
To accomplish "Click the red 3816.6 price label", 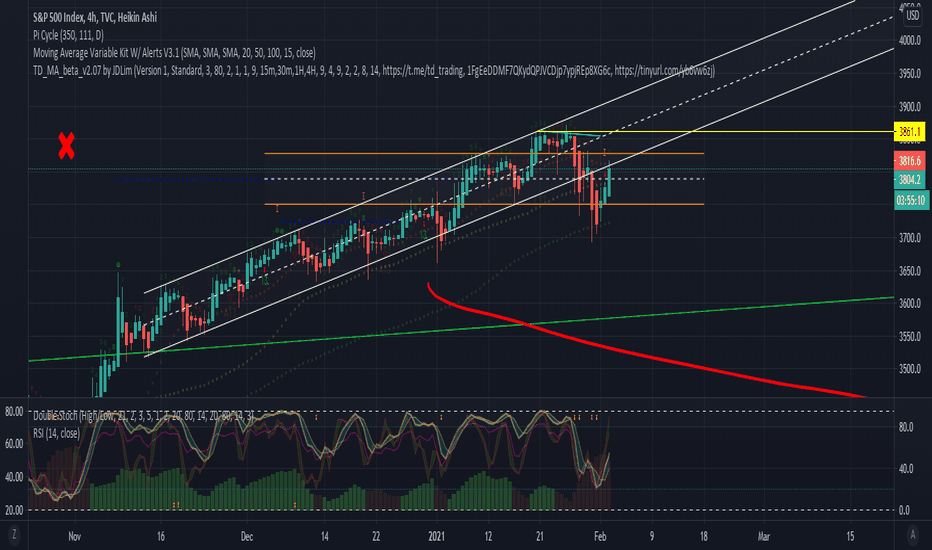I will (x=909, y=161).
